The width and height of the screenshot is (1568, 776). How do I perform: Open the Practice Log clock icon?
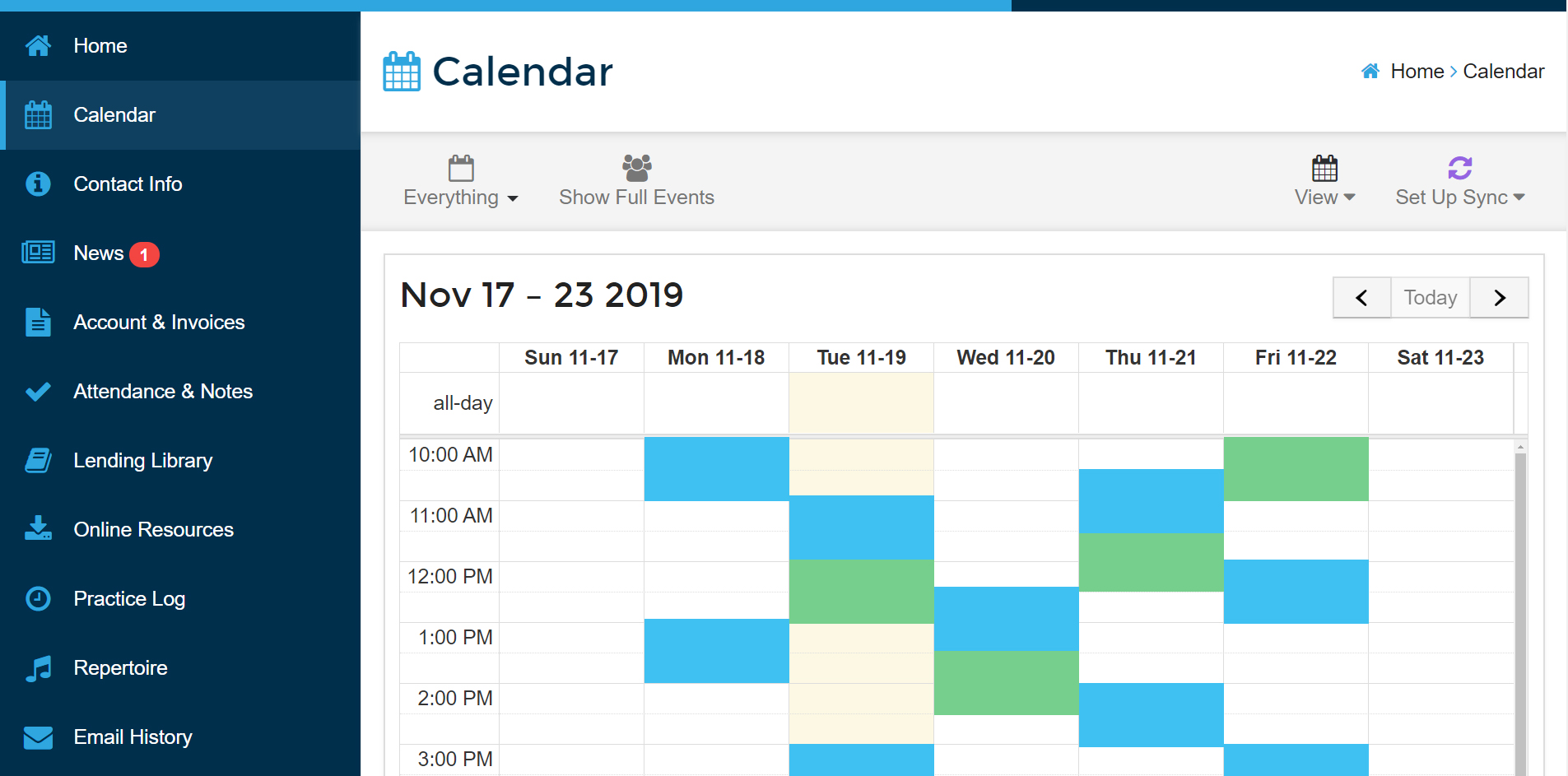pyautogui.click(x=38, y=598)
